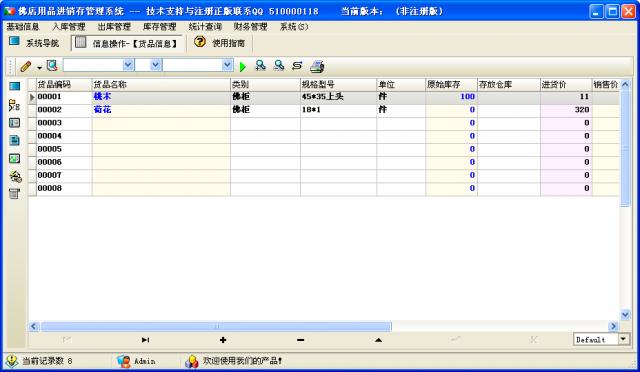Click the green run query arrow

(243, 67)
